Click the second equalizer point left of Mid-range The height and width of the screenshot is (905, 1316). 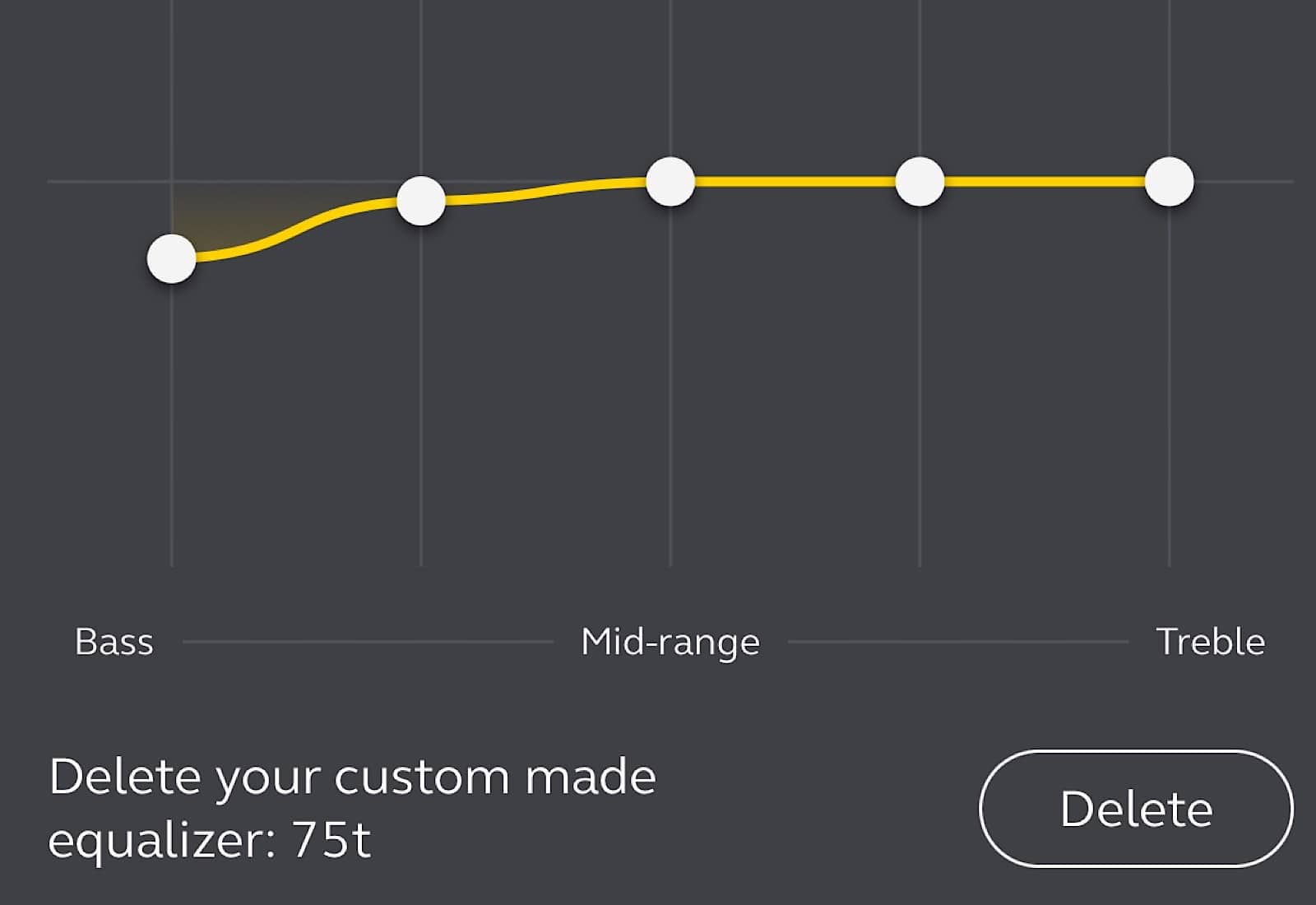click(419, 200)
